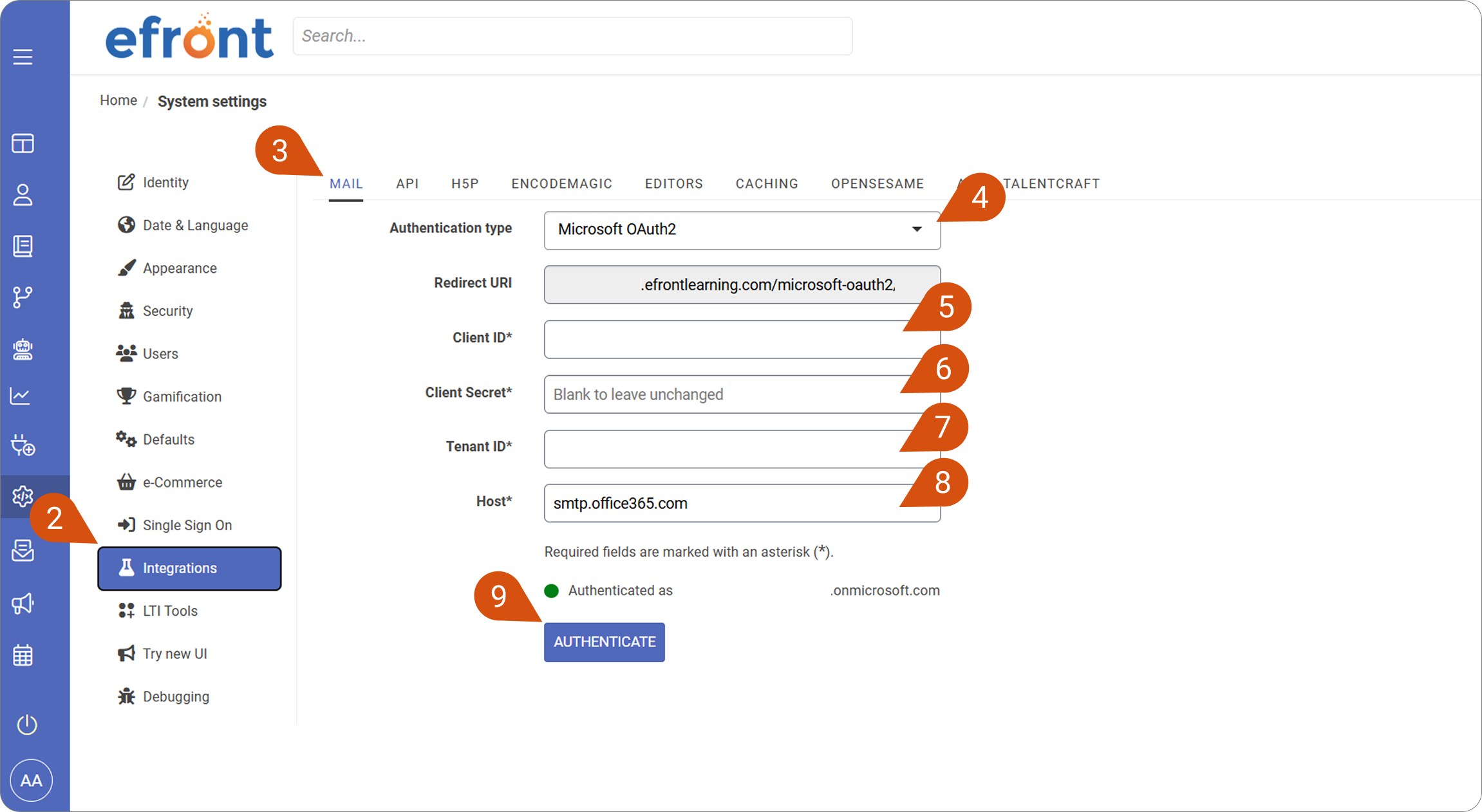
Task: Click the 'Authenticated as' status text
Action: 621,591
